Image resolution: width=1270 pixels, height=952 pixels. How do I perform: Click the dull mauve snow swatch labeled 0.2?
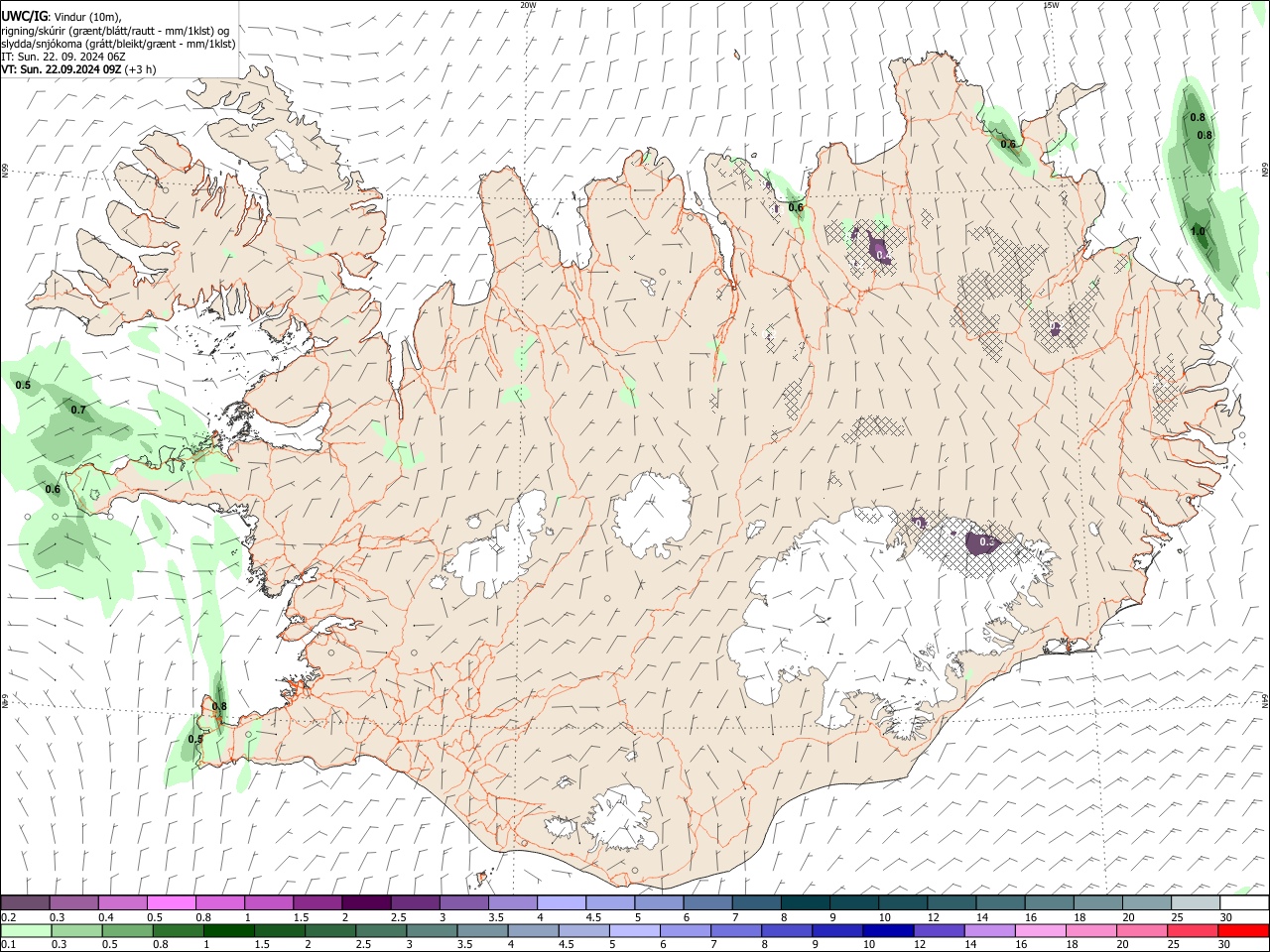point(25,903)
